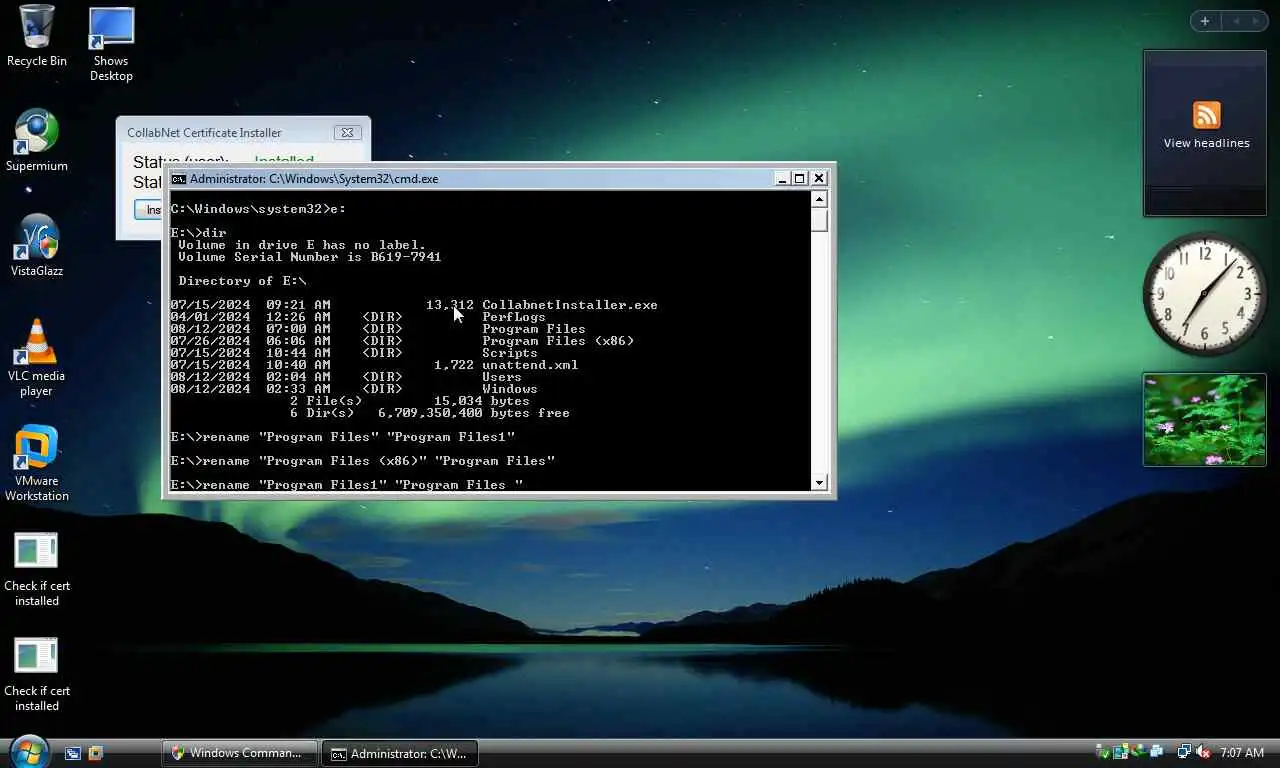Screen dimensions: 1280x768
Task: Click the green 'Installed' status text
Action: [284, 160]
